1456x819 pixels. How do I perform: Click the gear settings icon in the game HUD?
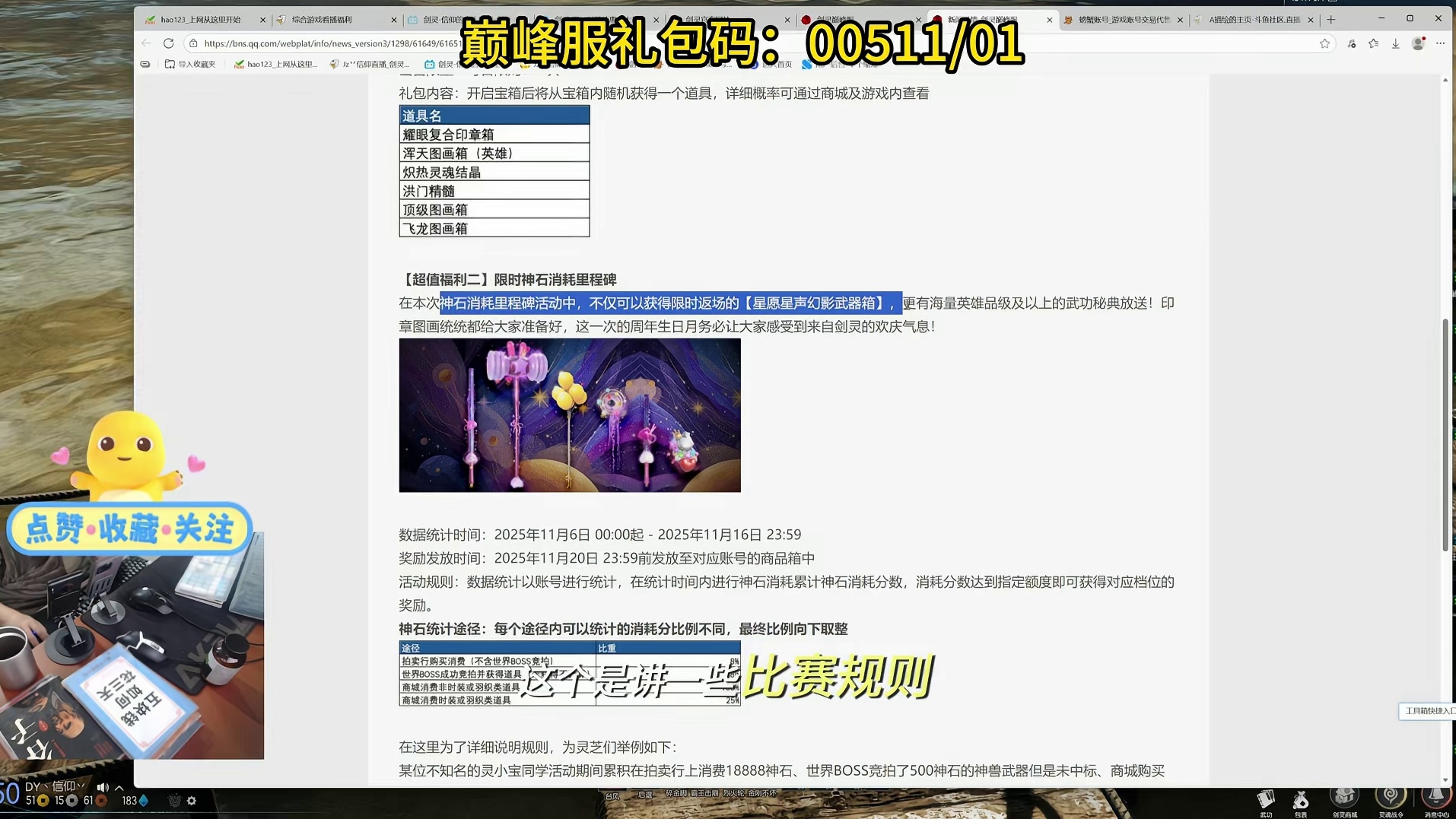(192, 801)
